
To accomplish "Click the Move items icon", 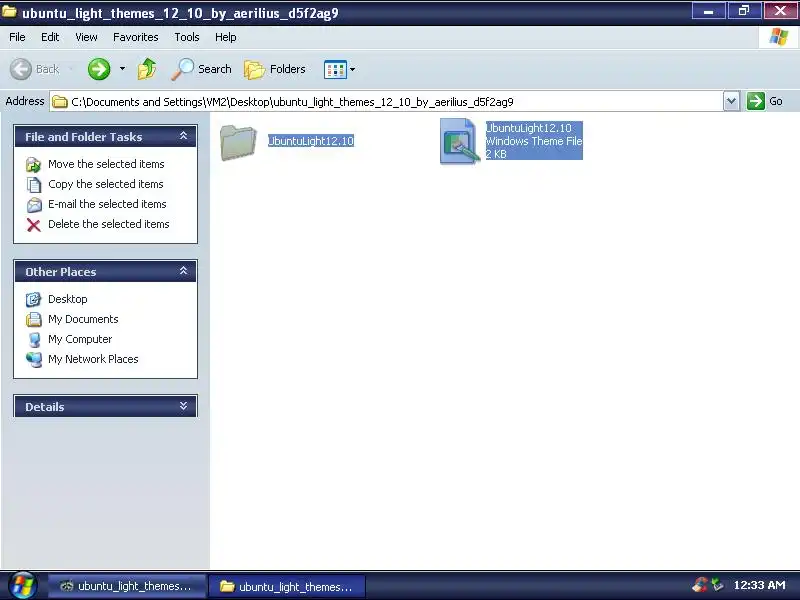I will [x=34, y=164].
